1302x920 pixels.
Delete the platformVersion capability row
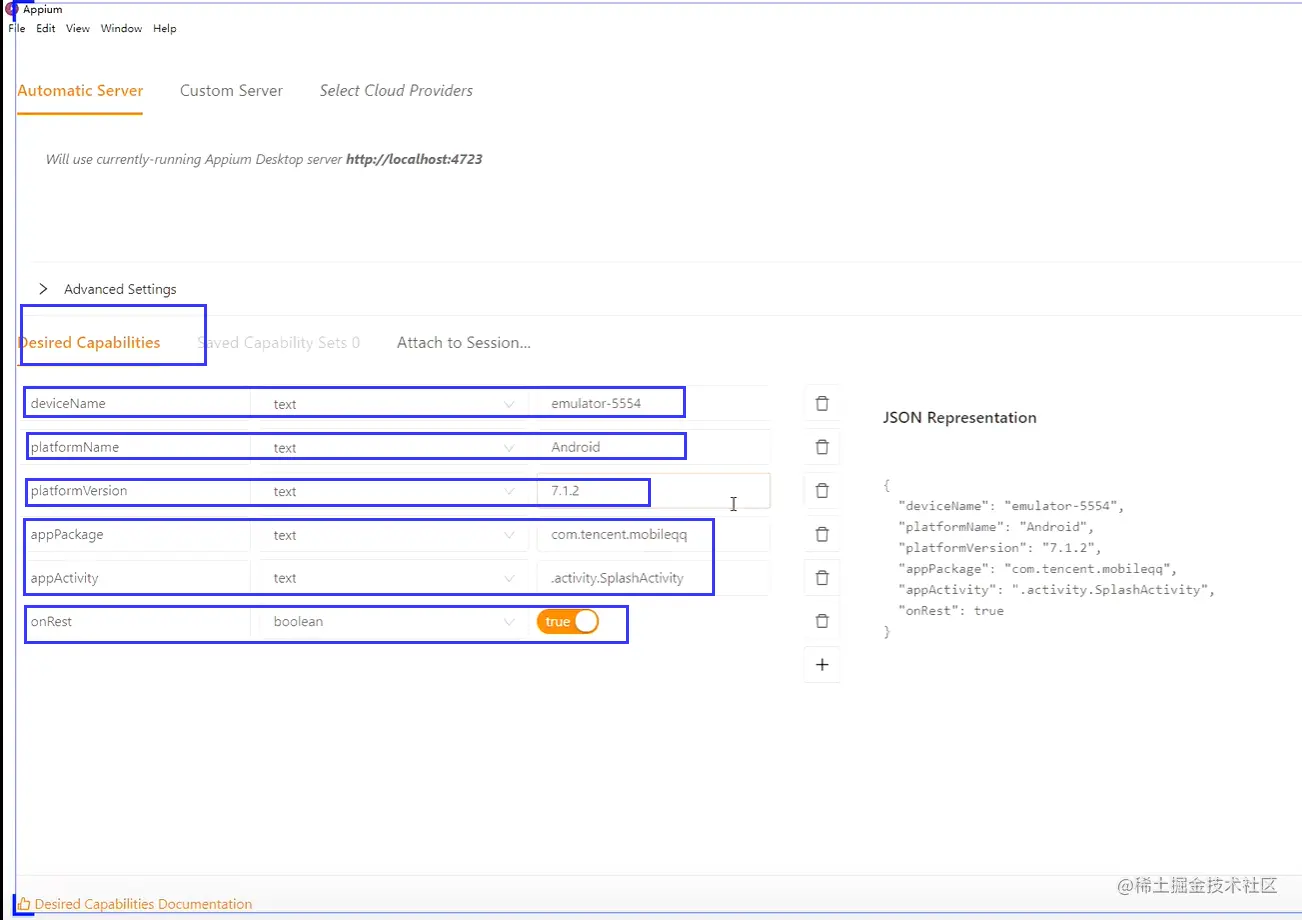tap(822, 491)
